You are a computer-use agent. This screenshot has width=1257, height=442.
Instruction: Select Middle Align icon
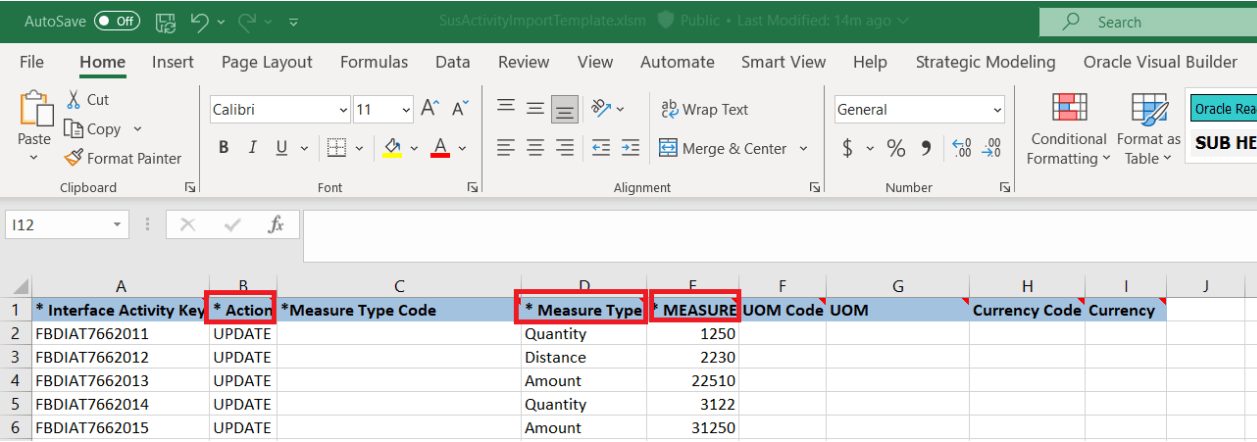536,108
